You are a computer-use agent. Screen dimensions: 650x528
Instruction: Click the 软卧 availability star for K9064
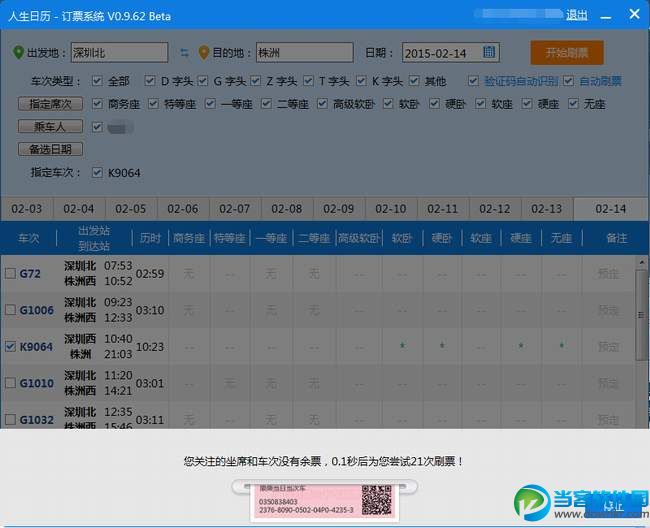[402, 345]
